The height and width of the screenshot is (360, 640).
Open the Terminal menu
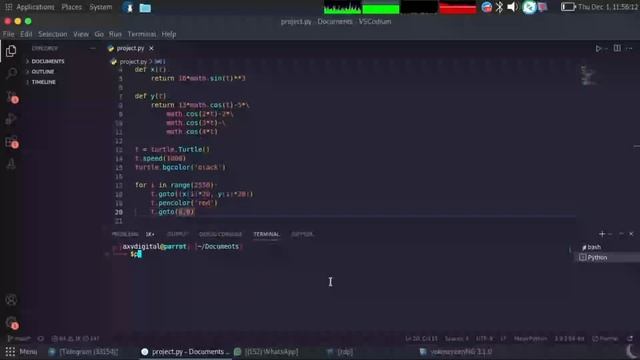click(142, 34)
